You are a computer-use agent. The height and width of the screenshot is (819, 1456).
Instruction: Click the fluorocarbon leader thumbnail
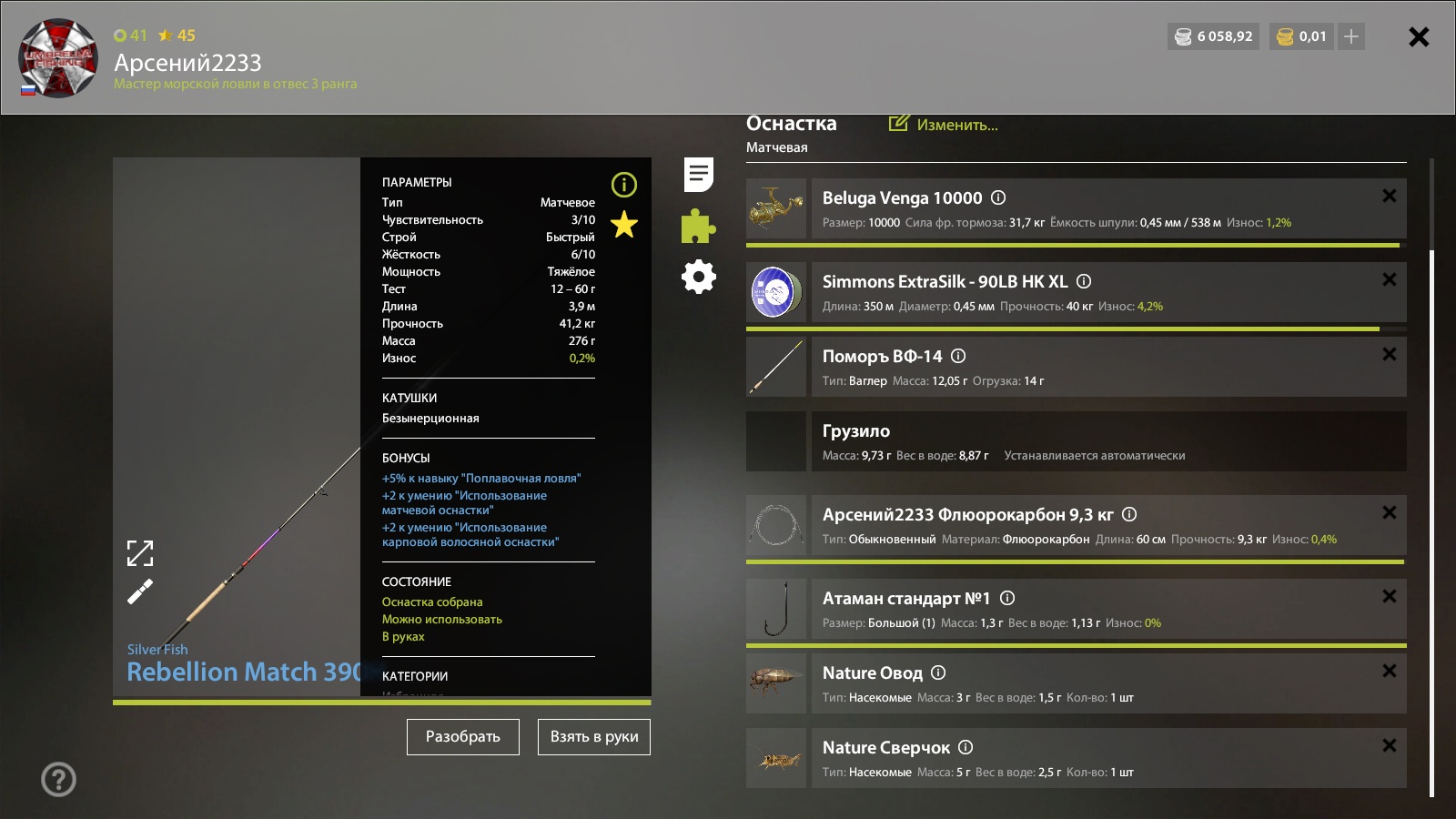click(x=776, y=525)
